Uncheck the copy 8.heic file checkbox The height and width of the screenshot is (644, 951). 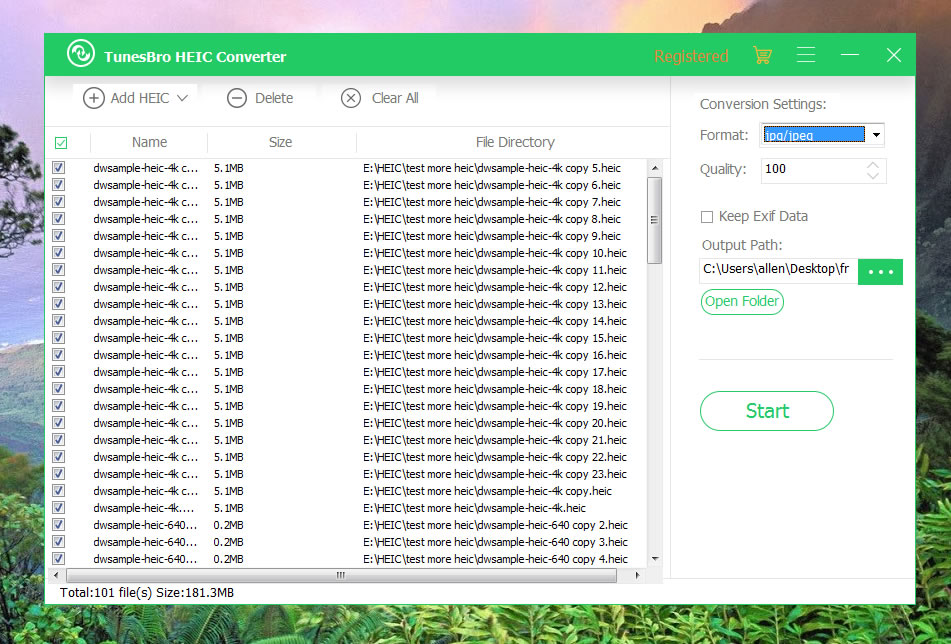coord(58,219)
